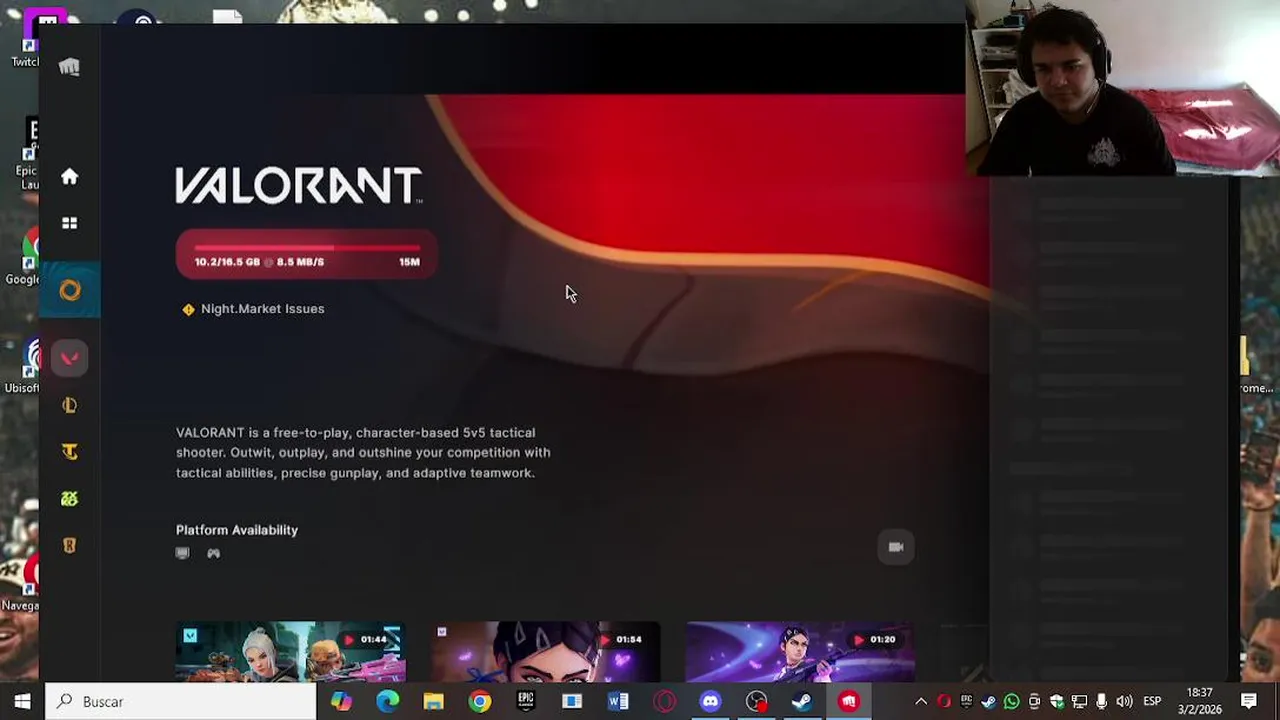Viewport: 1280px width, 720px height.
Task: Open the game library grid icon
Action: [x=69, y=223]
